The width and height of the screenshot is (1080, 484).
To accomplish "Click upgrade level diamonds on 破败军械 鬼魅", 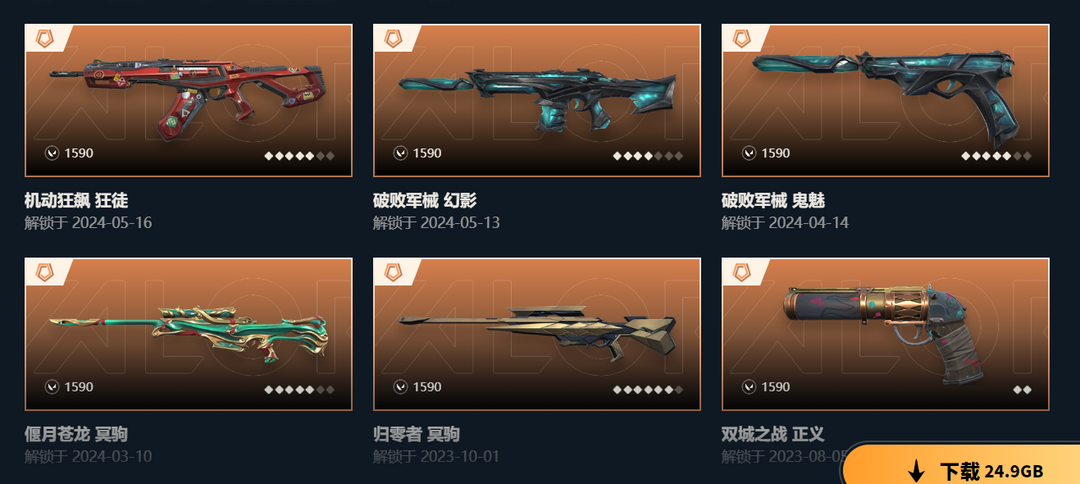I will [996, 156].
